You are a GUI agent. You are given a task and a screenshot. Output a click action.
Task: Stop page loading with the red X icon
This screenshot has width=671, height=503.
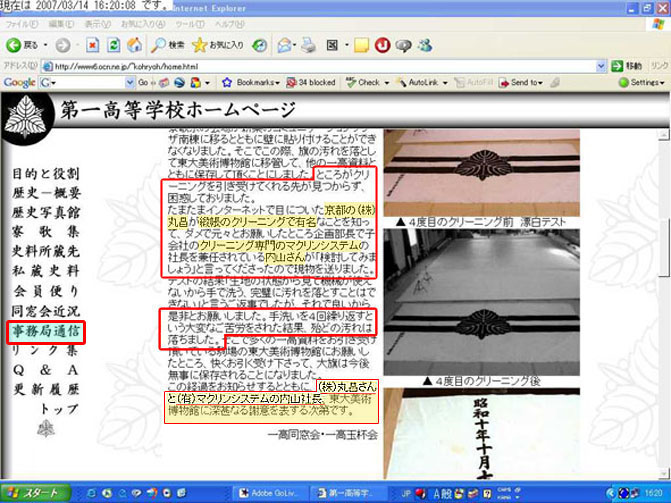click(x=92, y=45)
